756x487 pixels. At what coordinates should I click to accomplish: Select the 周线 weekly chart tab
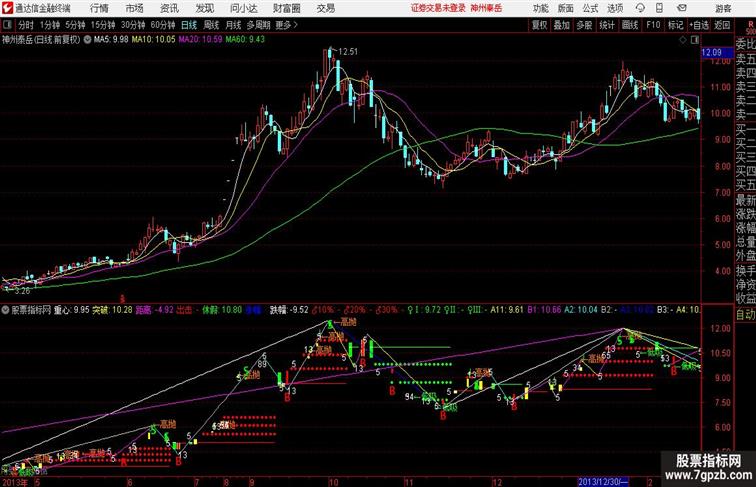coord(211,25)
